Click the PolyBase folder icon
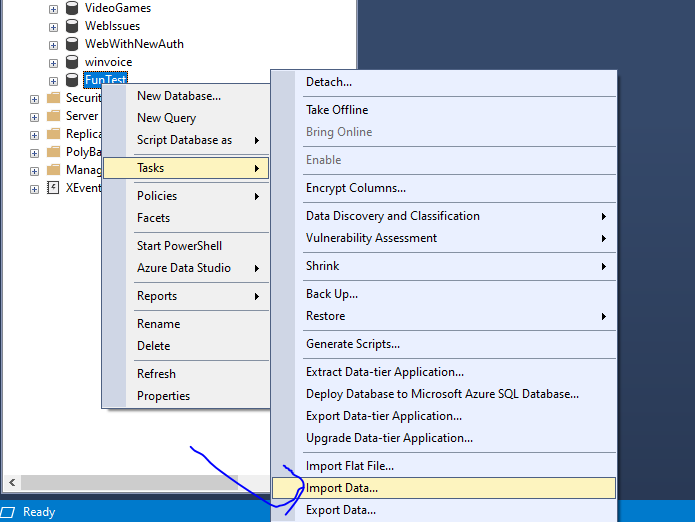 (53, 152)
